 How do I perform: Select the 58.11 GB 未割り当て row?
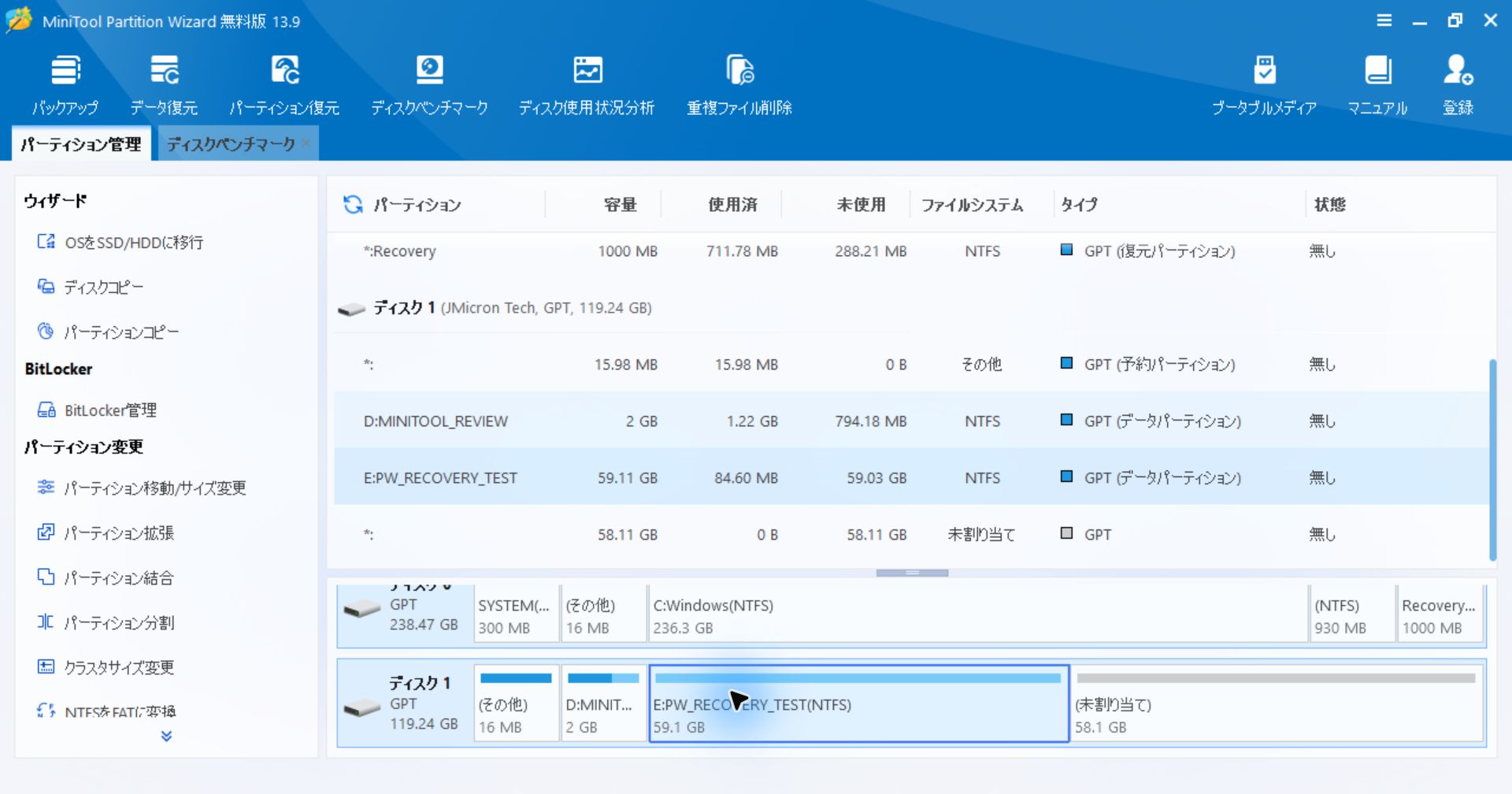[911, 535]
